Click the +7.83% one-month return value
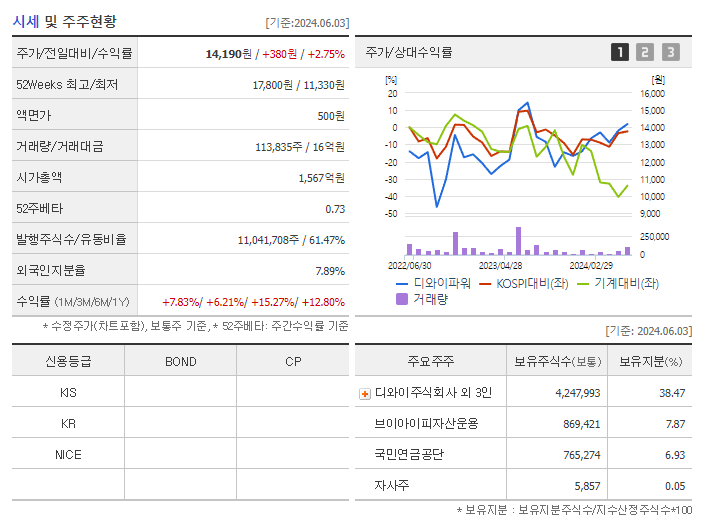The image size is (702, 525). (x=181, y=303)
